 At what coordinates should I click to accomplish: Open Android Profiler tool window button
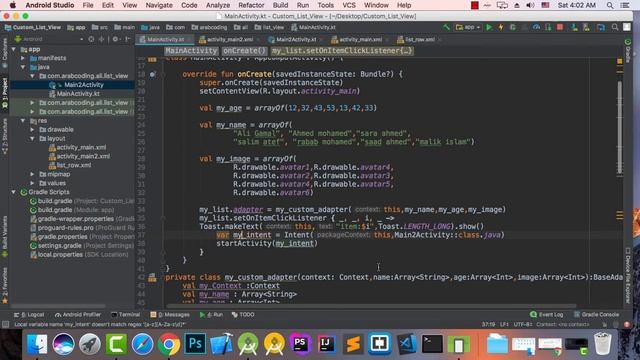tap(78, 315)
